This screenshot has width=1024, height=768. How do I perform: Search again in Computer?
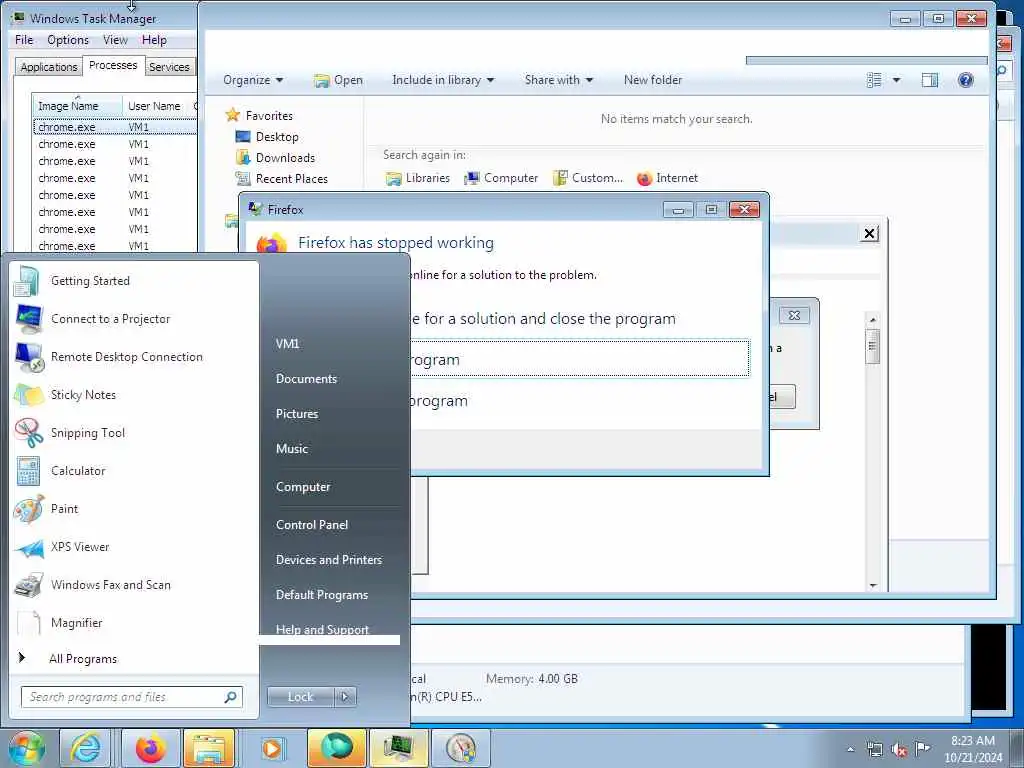coord(501,178)
